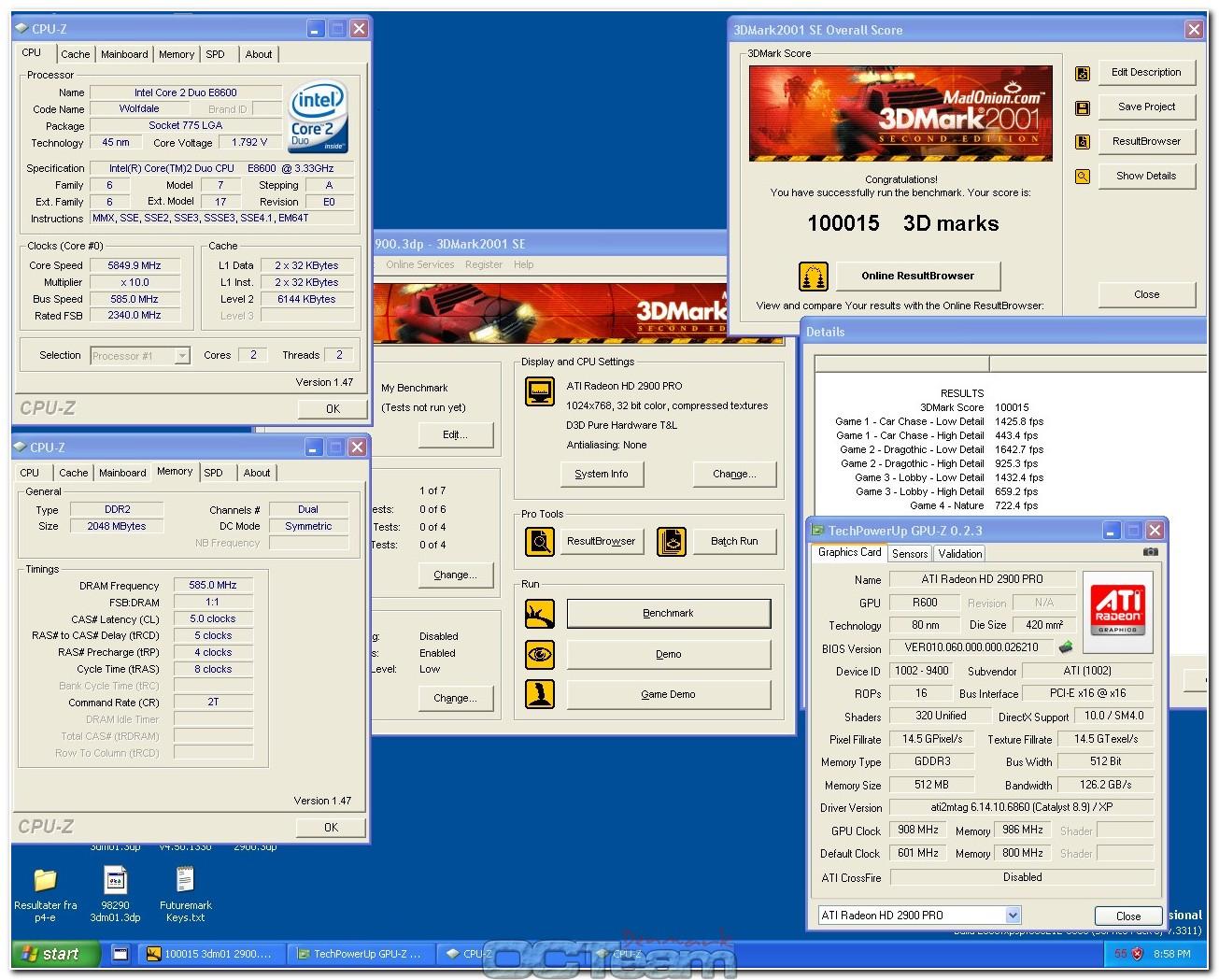The image size is (1219, 980).
Task: Click the CPU Name field Intel Core 2 Duo E8600
Action: 186,92
